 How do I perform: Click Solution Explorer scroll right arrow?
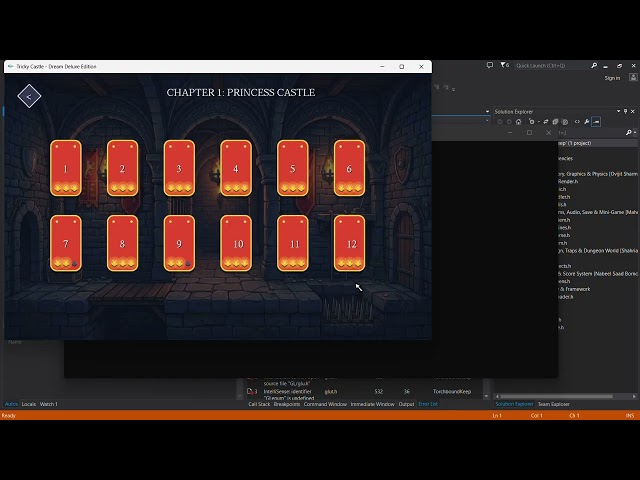(x=634, y=396)
